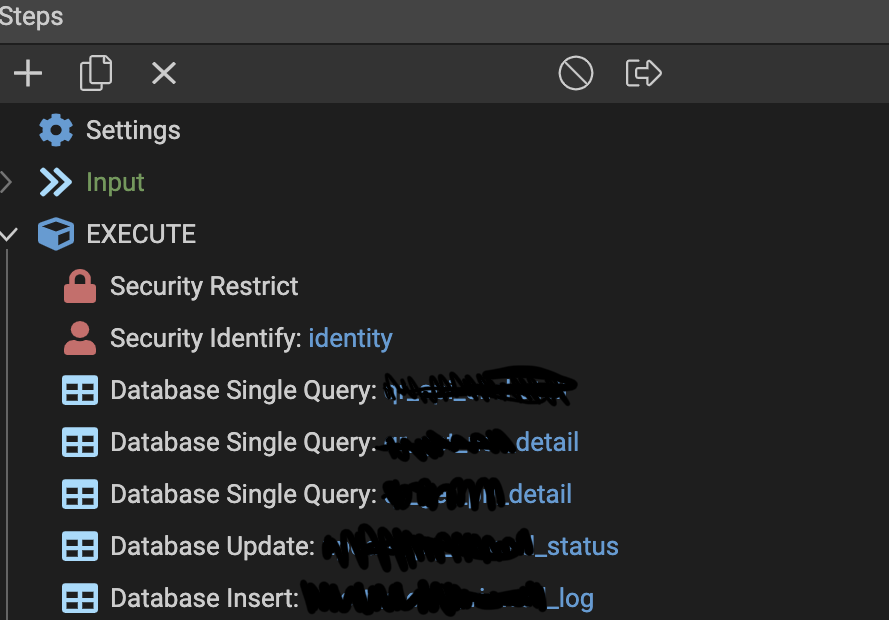Screen dimensions: 889x620
Task: Click the Database Update table icon
Action: point(79,546)
